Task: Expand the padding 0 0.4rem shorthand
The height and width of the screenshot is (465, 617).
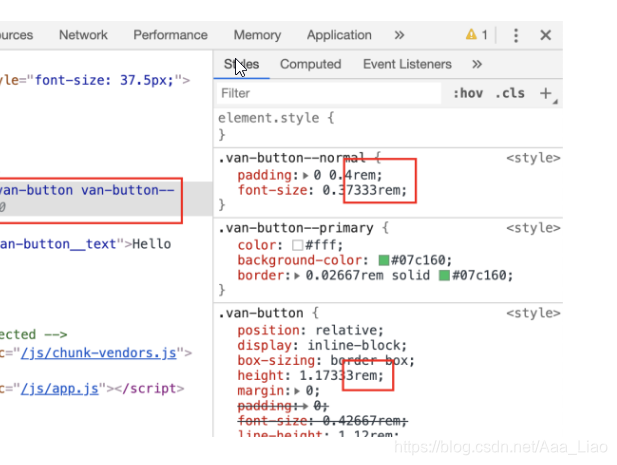Action: [305, 175]
